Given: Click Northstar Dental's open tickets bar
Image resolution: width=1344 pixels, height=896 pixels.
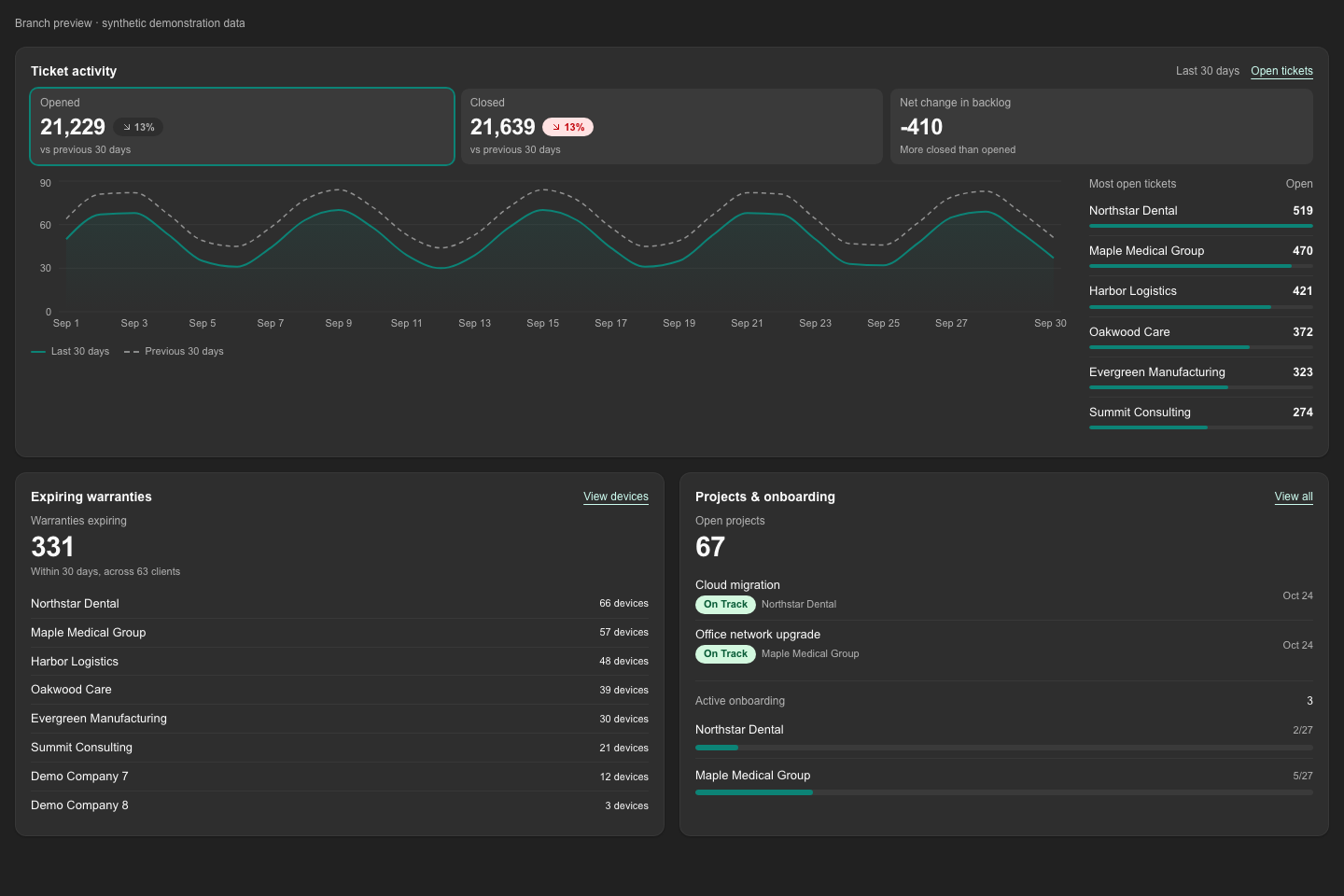Looking at the screenshot, I should (1201, 226).
